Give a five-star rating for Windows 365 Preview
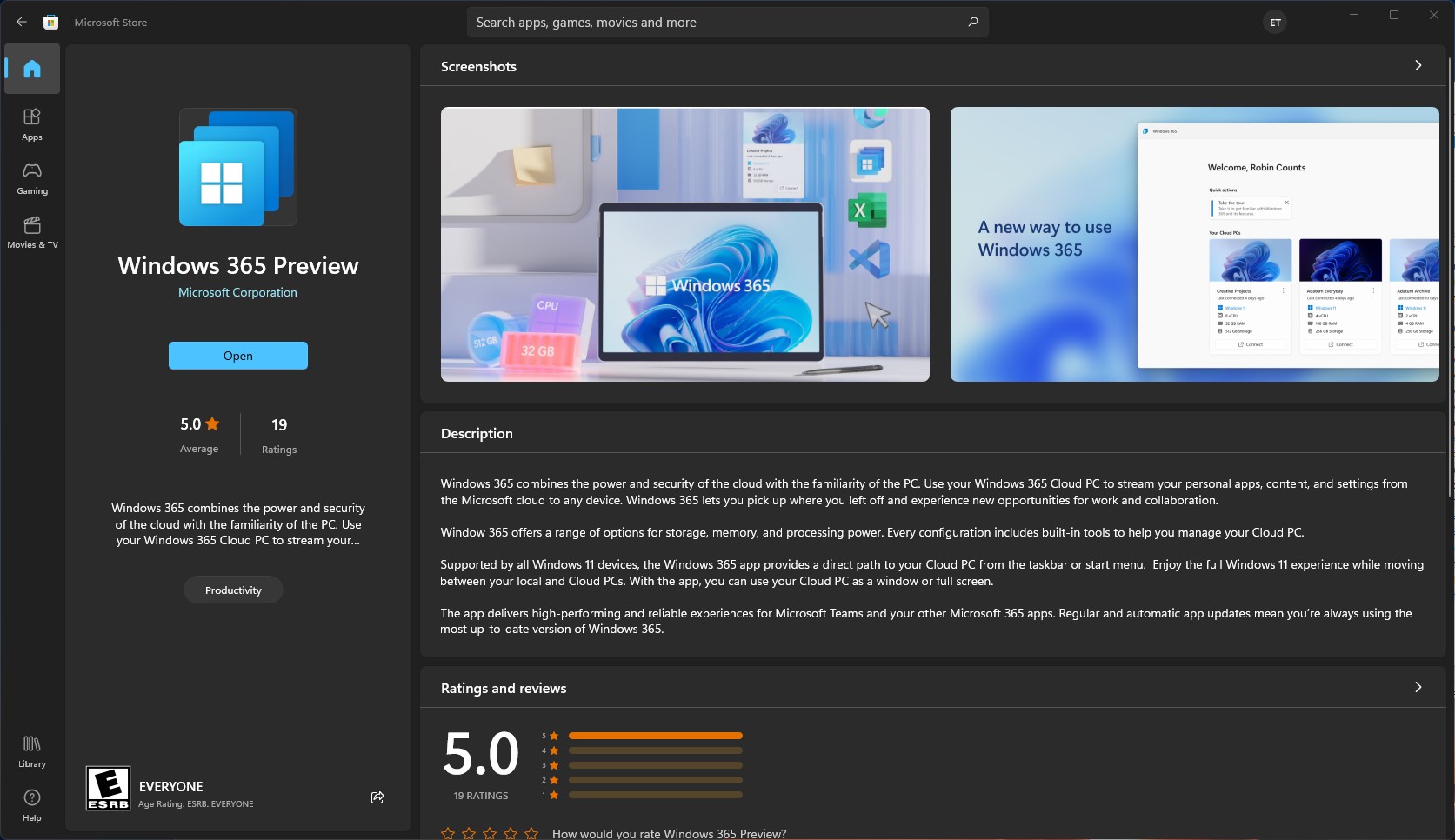The image size is (1455, 840). 531,833
